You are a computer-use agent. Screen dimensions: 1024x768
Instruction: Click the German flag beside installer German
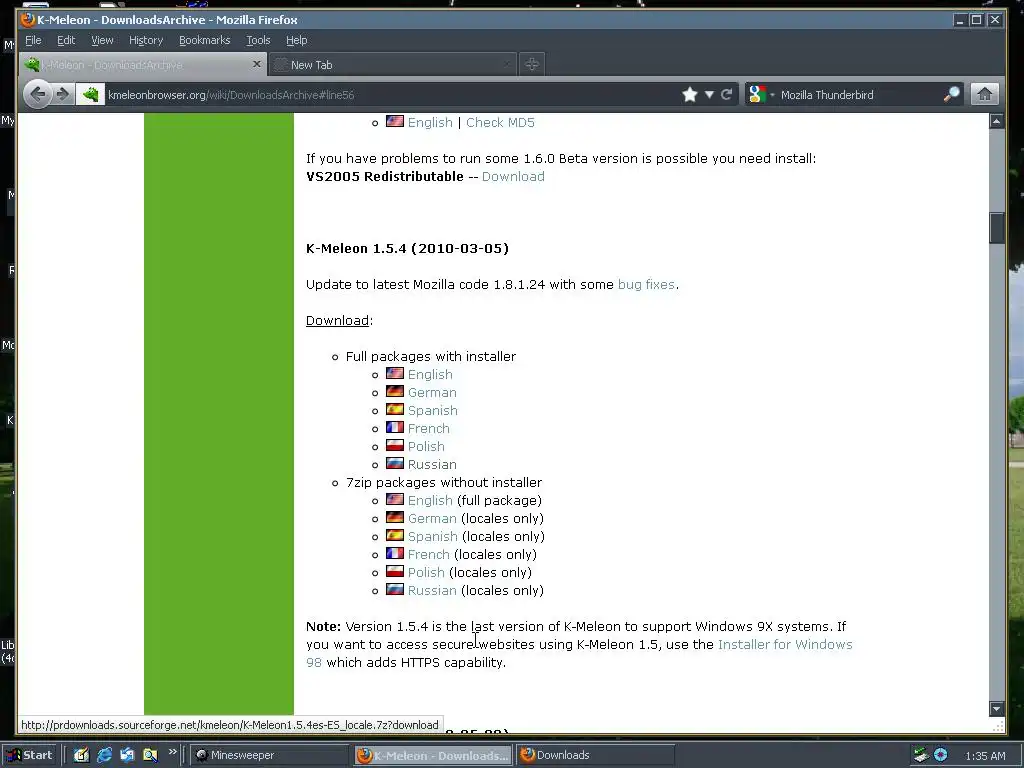(x=395, y=391)
